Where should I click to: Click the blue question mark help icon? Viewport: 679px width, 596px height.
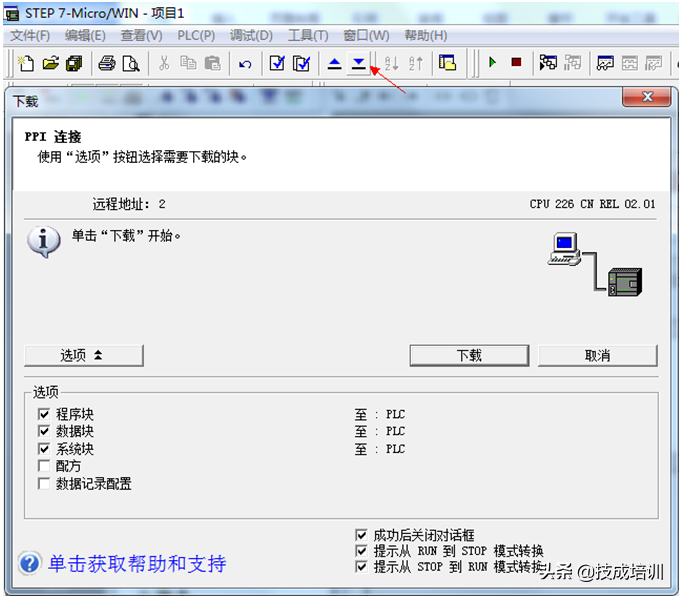pyautogui.click(x=29, y=564)
